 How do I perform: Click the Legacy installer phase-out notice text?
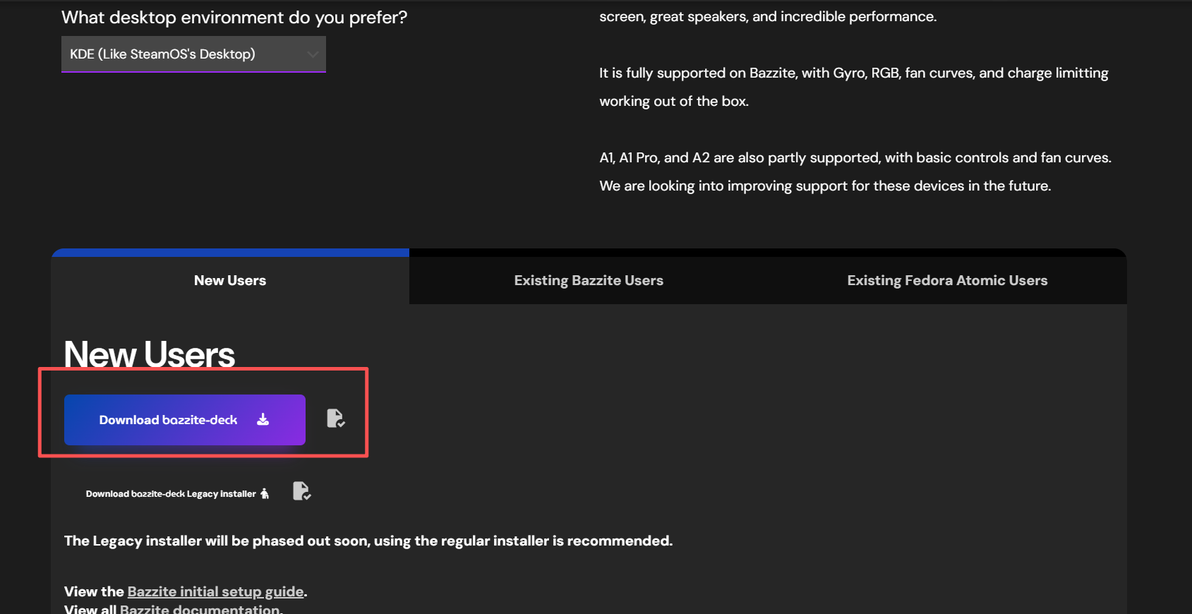coord(369,542)
